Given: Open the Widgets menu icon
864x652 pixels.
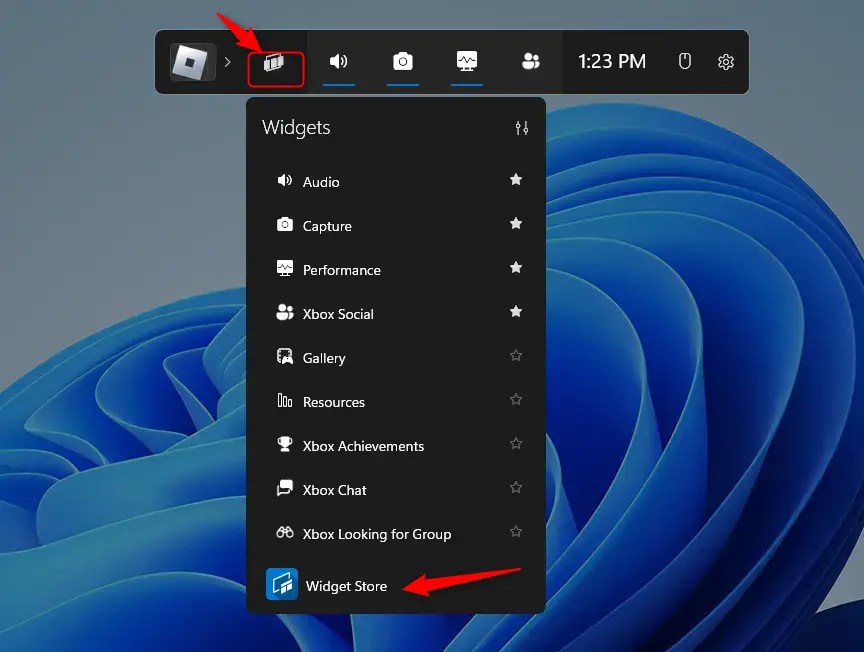Looking at the screenshot, I should tap(274, 62).
